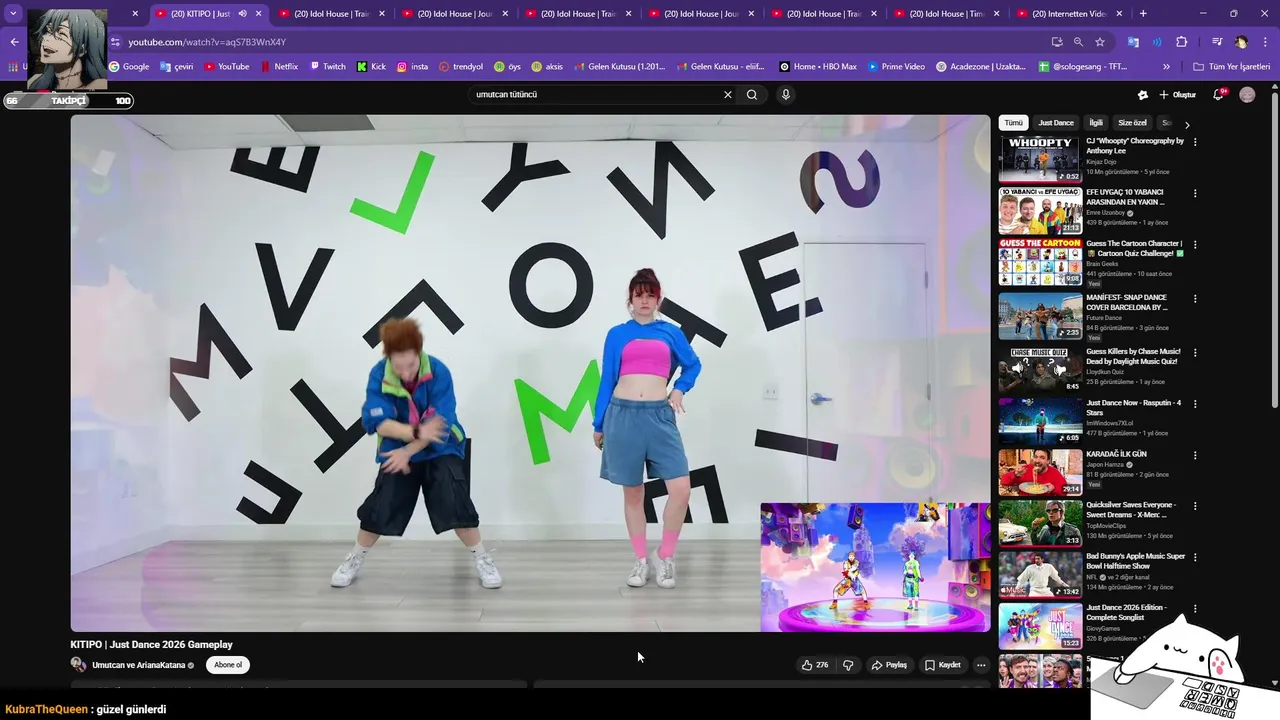Click the page vertical scrollbar

(1274, 250)
